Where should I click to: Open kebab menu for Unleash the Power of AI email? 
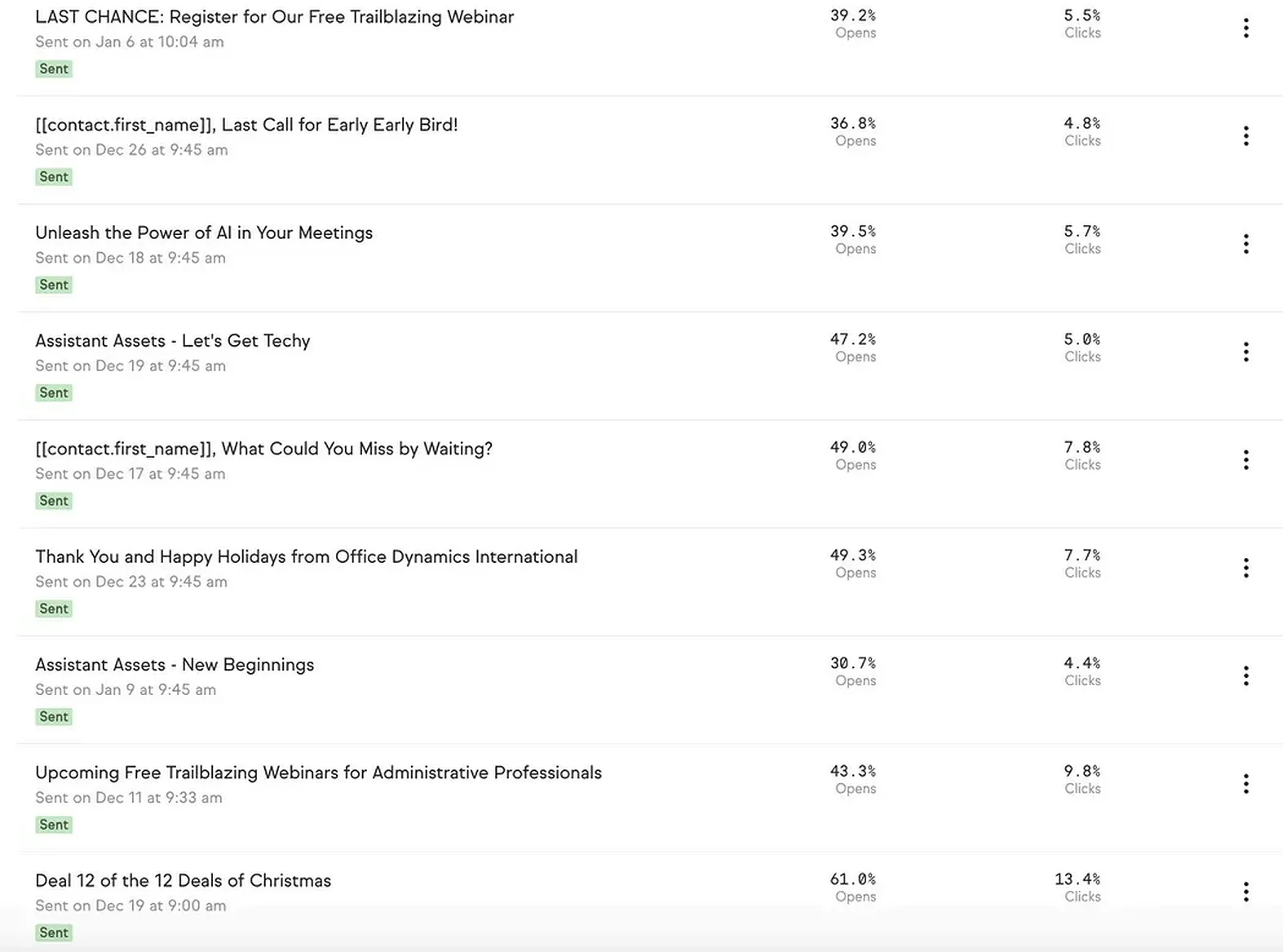tap(1245, 244)
